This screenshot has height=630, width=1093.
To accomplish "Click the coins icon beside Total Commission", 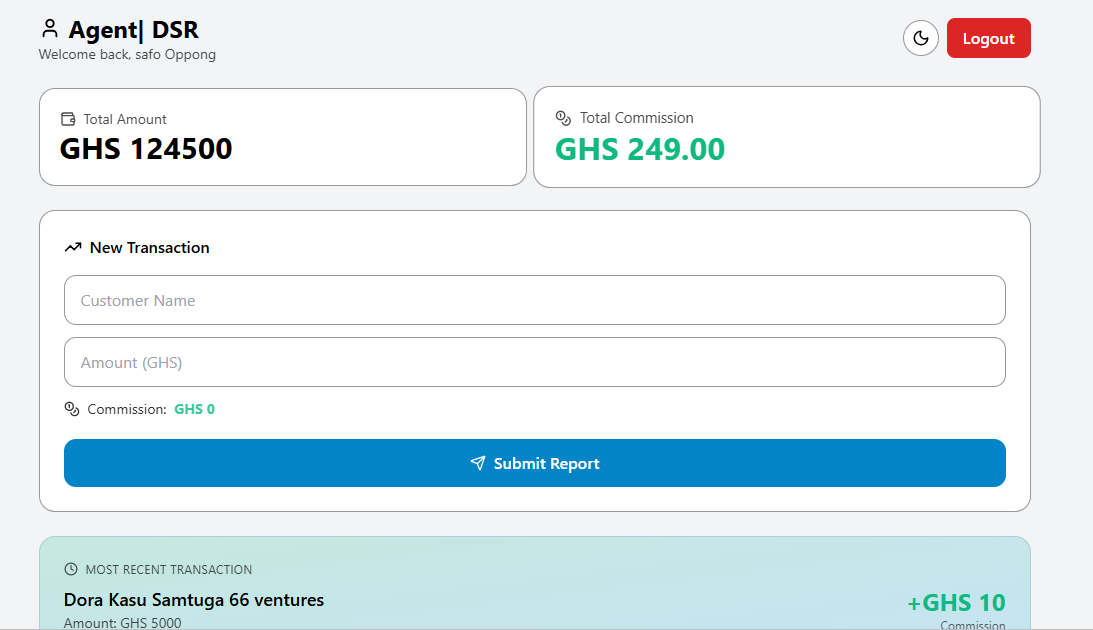I will tap(563, 118).
